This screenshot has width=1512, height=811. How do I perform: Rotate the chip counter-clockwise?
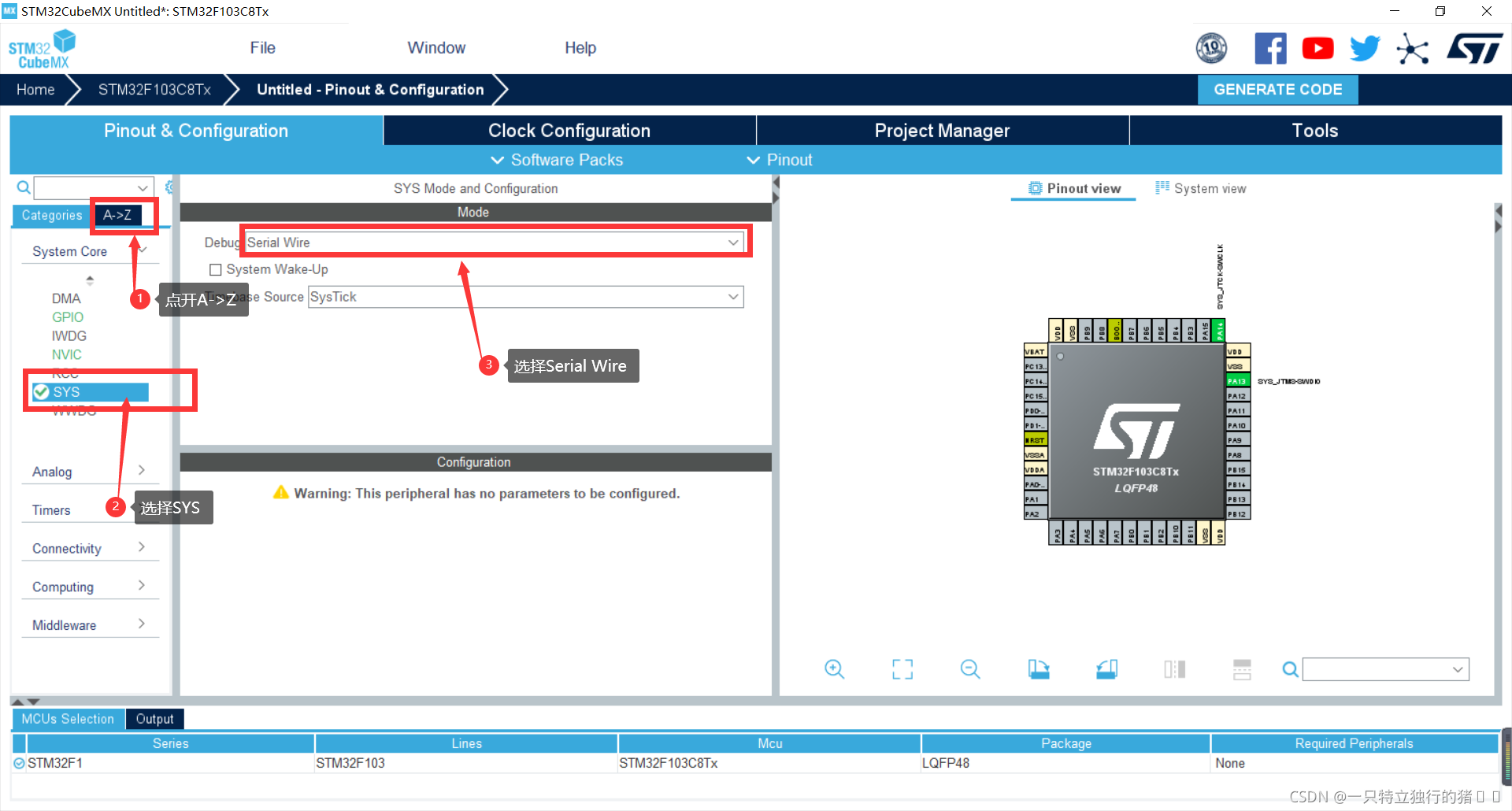tap(1106, 669)
